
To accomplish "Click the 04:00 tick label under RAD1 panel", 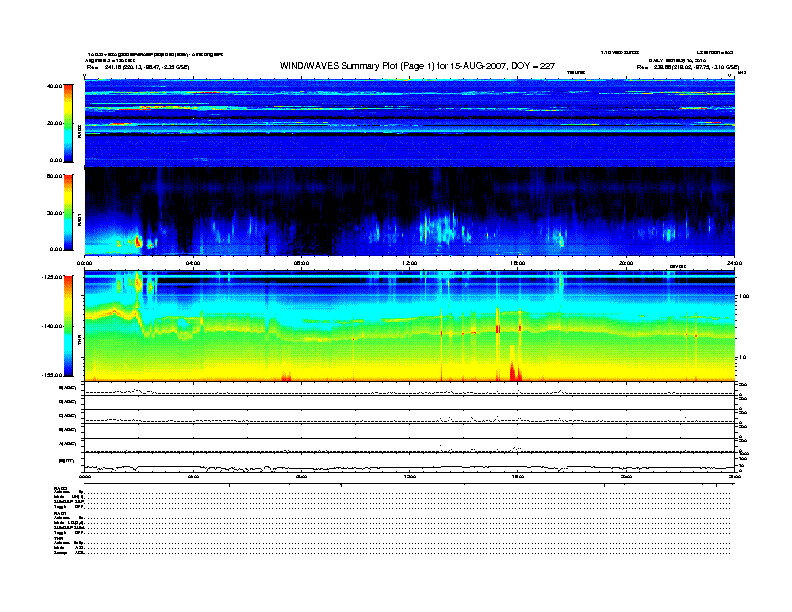I will (x=193, y=263).
